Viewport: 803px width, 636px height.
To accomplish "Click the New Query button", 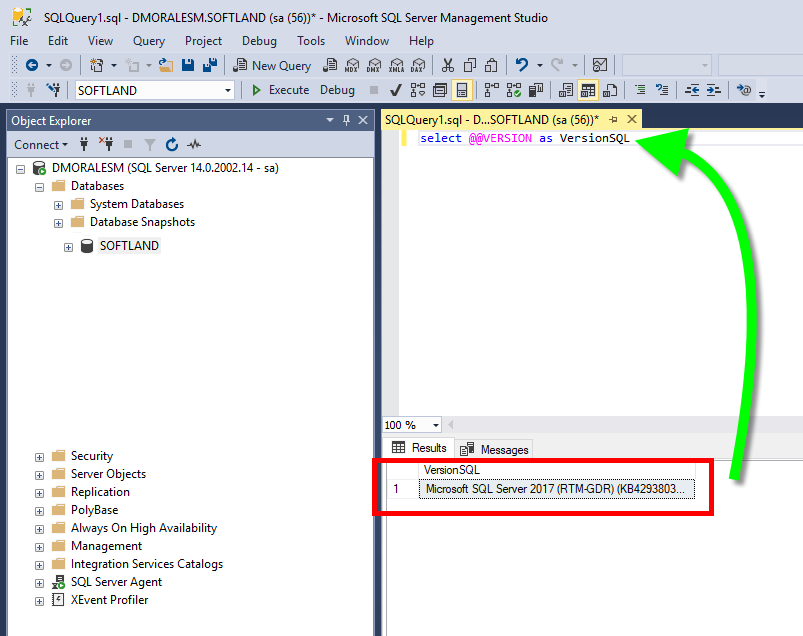I will (272, 65).
